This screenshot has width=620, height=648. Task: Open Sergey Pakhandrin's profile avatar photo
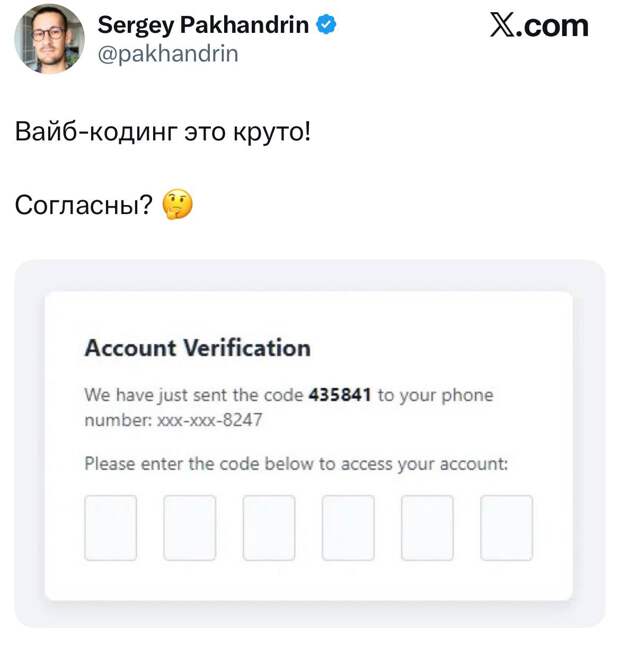point(50,39)
